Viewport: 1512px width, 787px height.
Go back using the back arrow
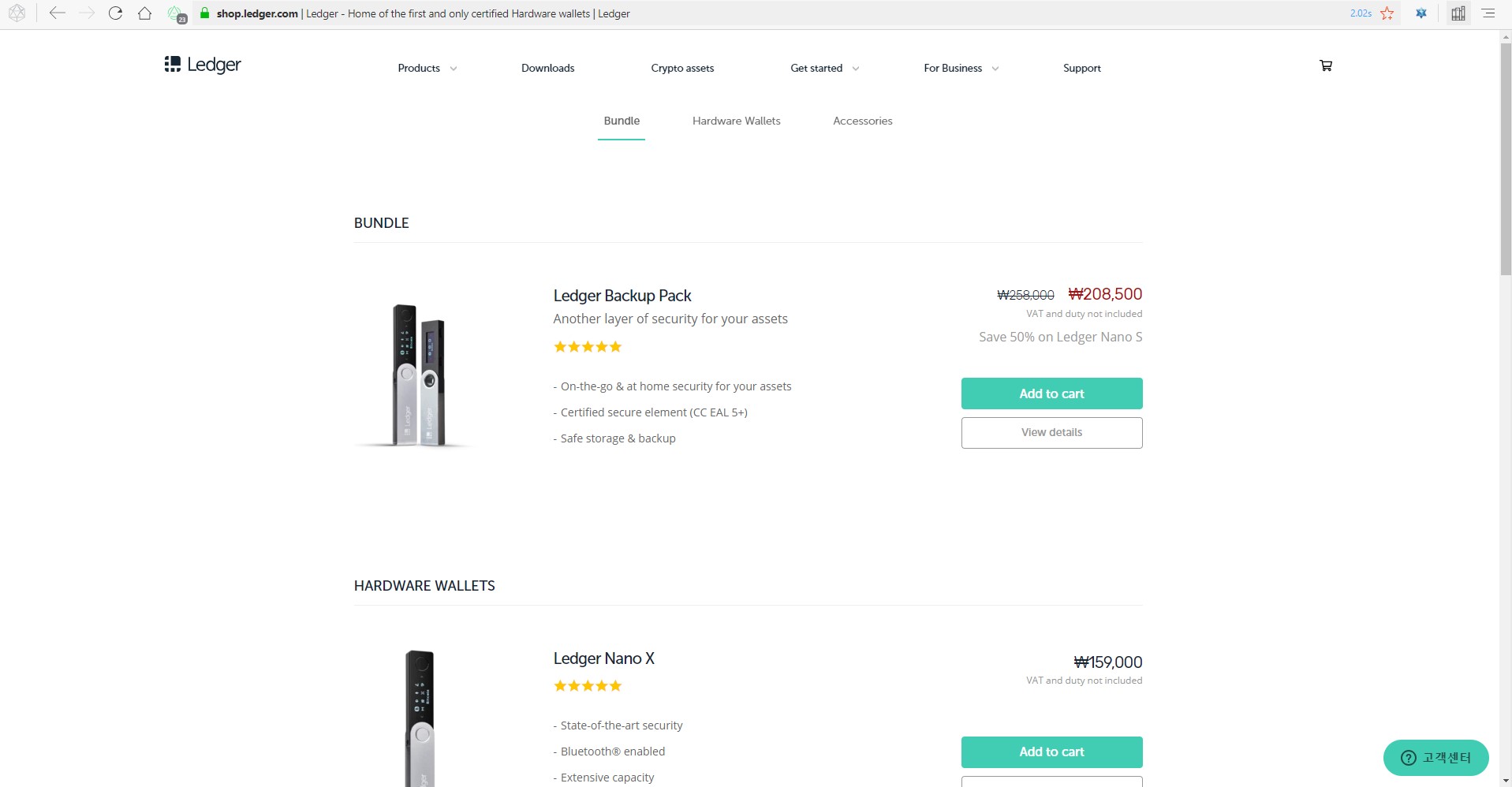[57, 13]
